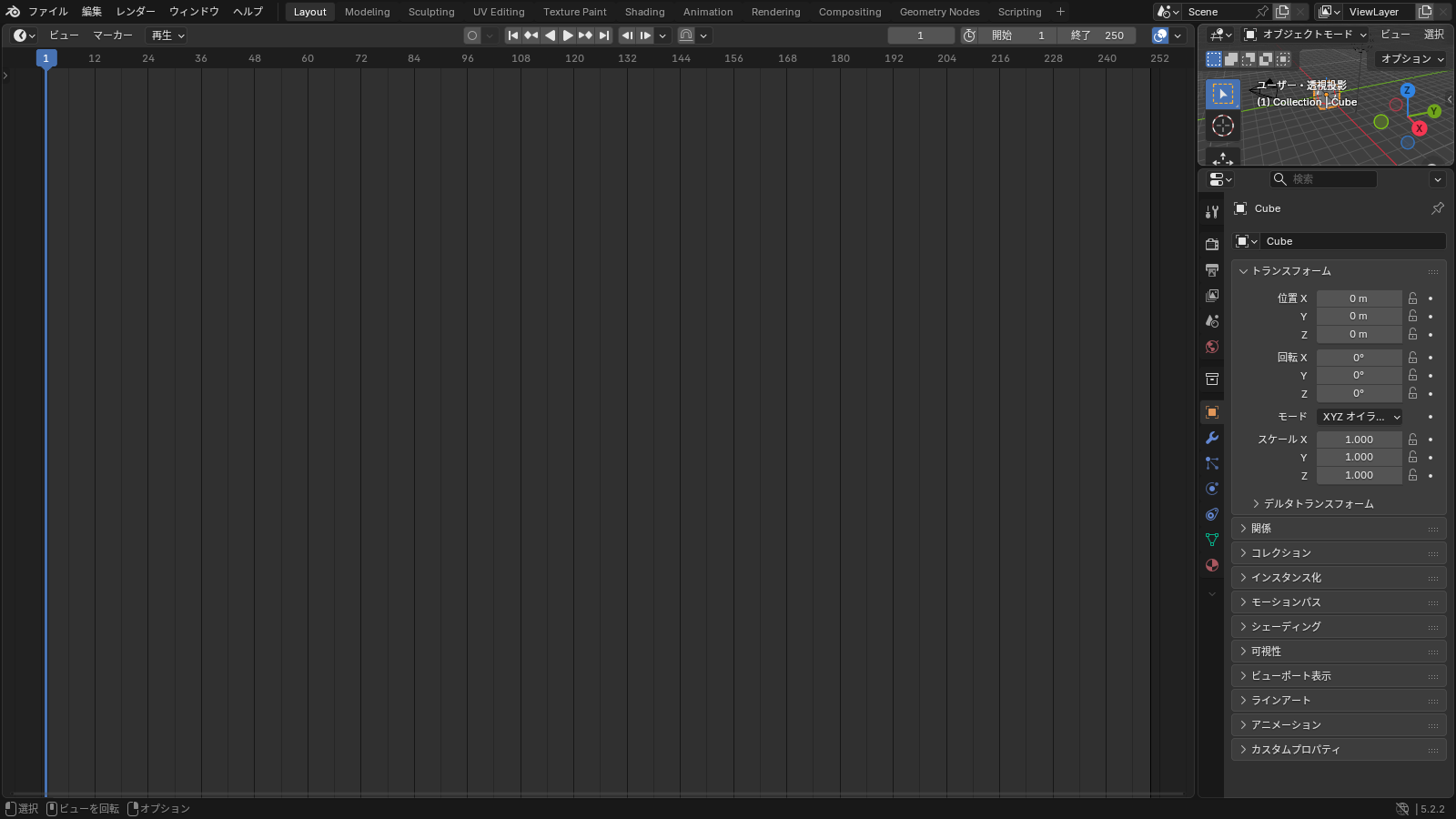Open the World properties tab icon
The height and width of the screenshot is (819, 1456).
click(1212, 347)
